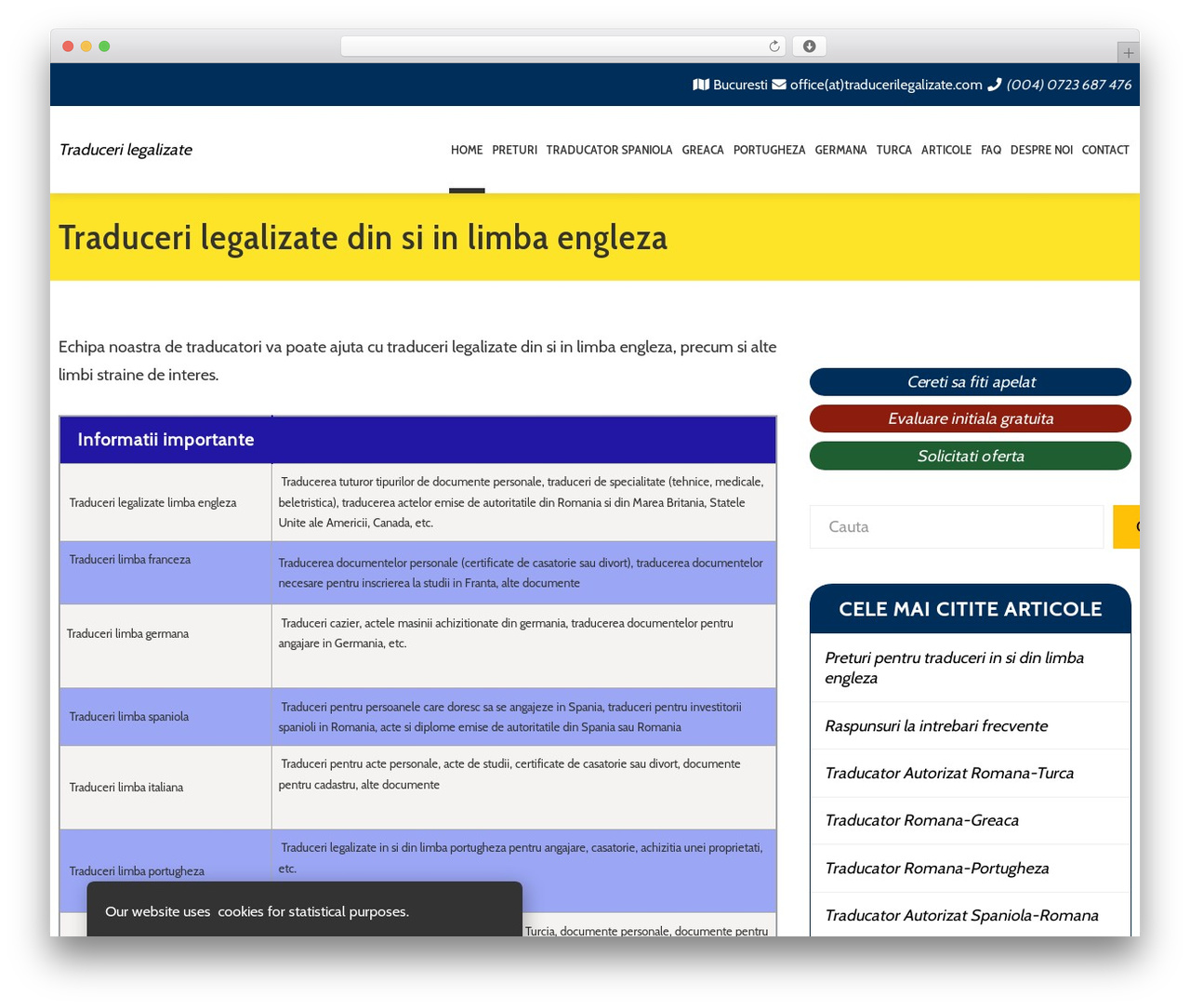1190x1008 pixels.
Task: Click the 'Informatii importante' table header
Action: click(x=417, y=440)
